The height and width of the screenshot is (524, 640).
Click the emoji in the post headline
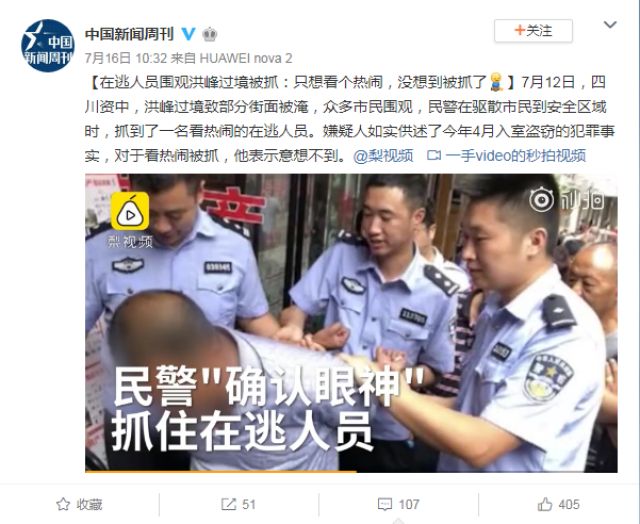tap(496, 82)
